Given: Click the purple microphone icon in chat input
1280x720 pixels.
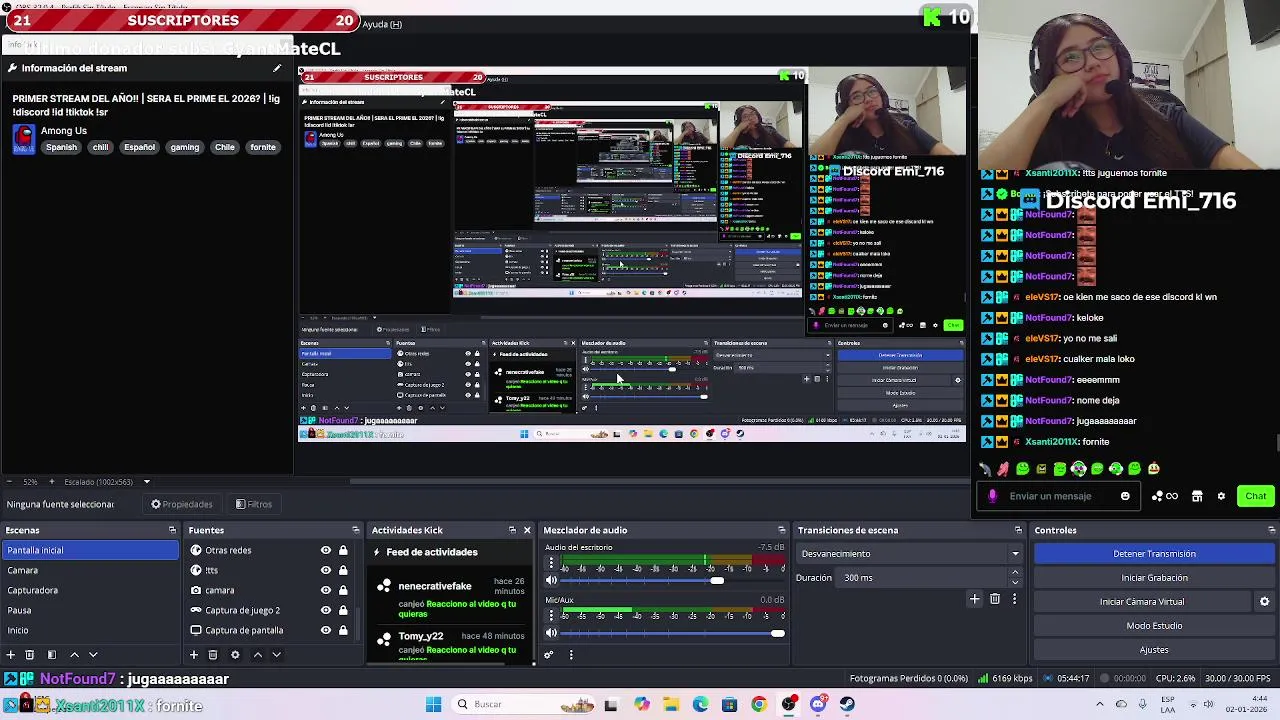Looking at the screenshot, I should point(992,496).
